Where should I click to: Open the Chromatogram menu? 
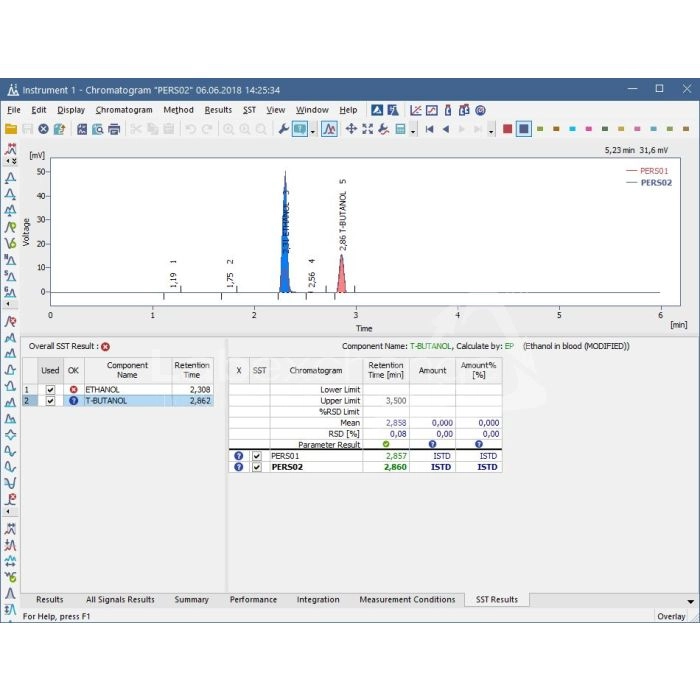[124, 110]
